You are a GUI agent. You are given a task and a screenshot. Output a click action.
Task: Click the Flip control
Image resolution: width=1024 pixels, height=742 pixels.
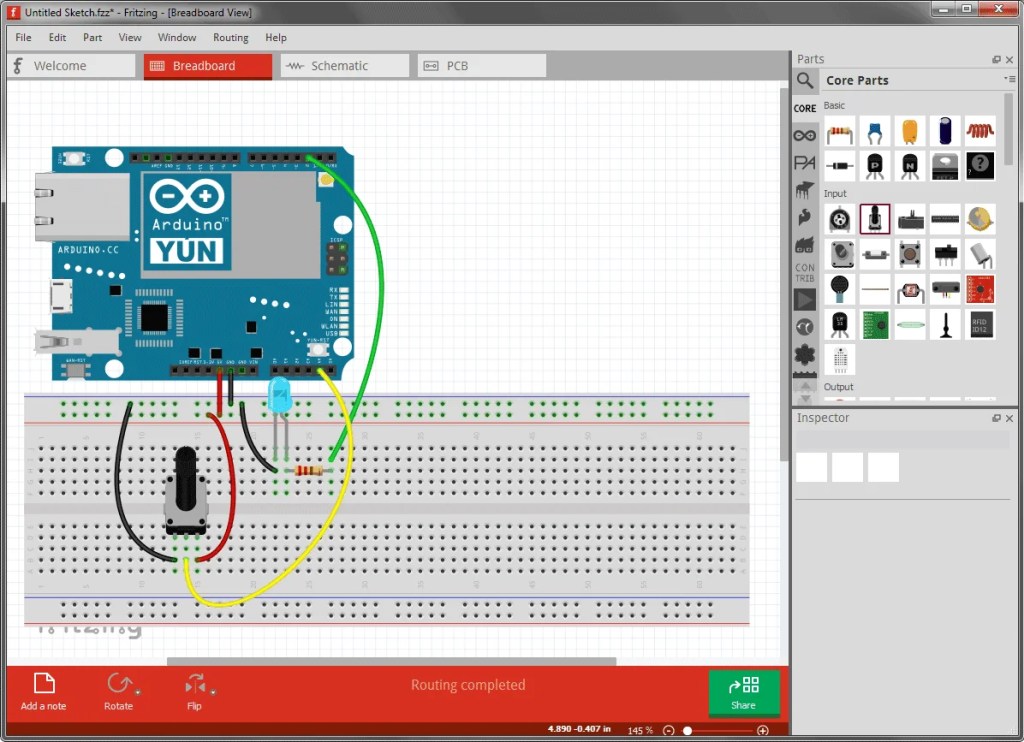195,690
